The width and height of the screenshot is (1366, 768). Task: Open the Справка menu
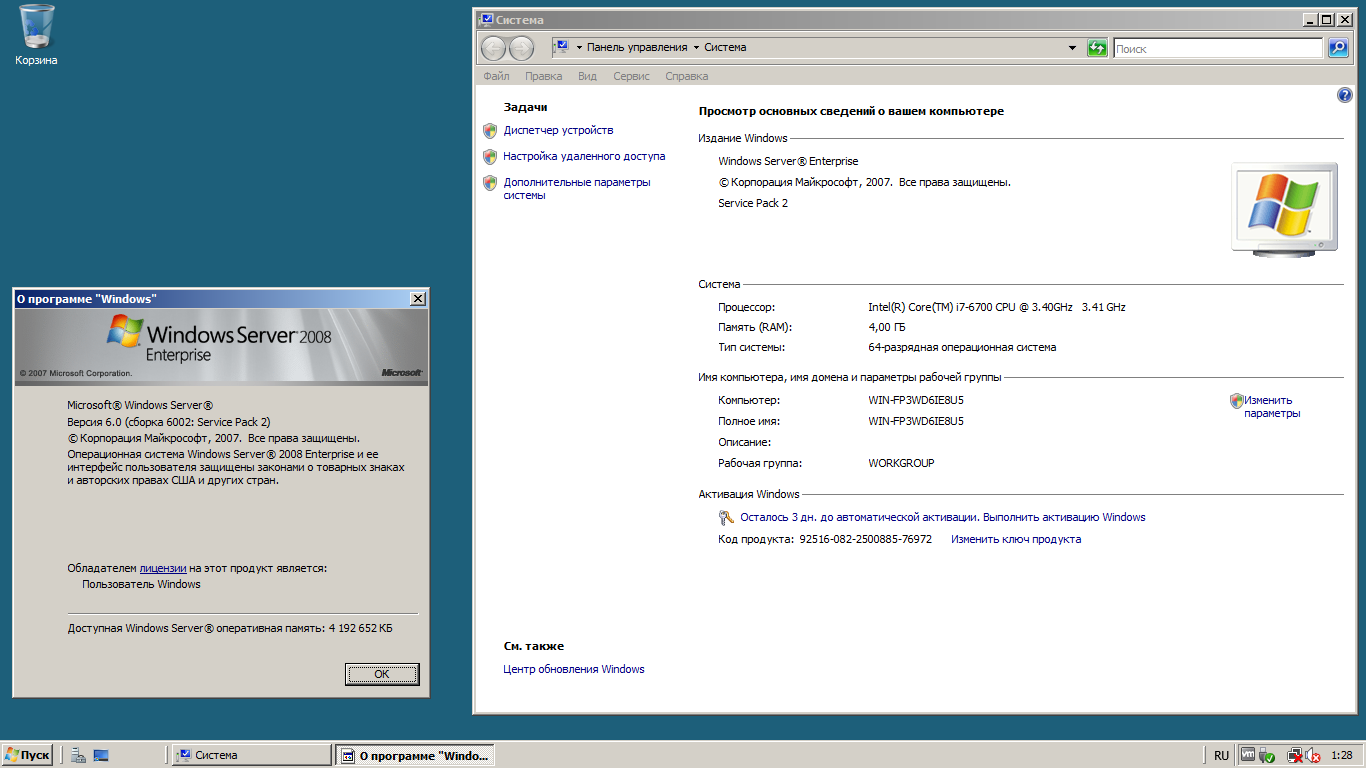coord(686,76)
